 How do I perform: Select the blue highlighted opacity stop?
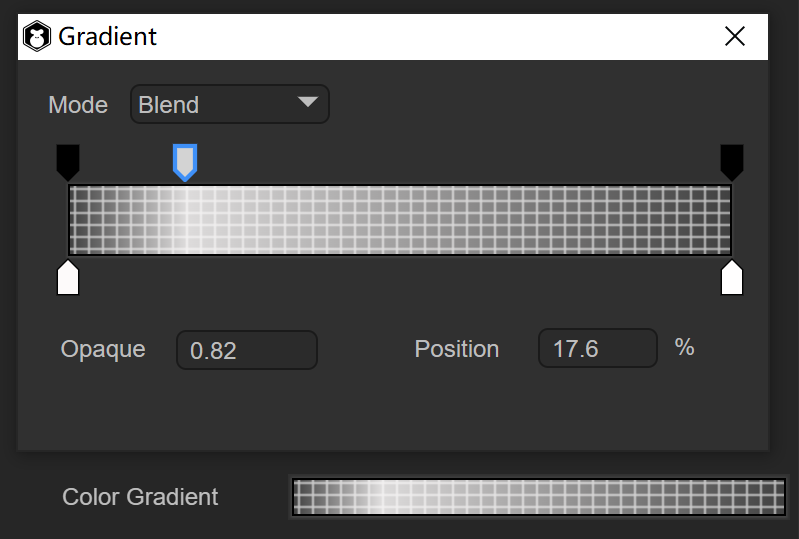185,160
